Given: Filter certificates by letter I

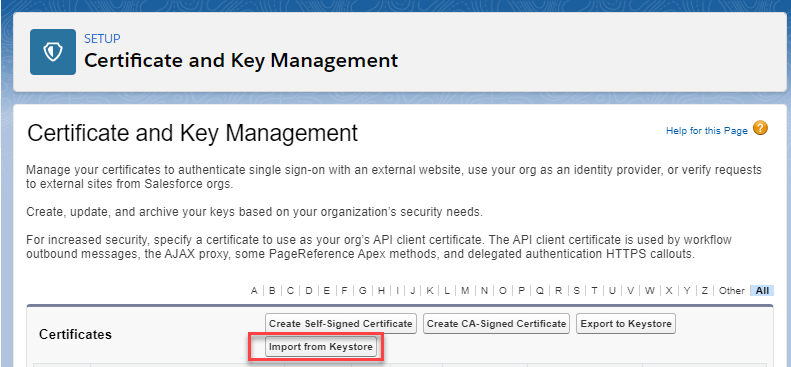Looking at the screenshot, I should [398, 291].
